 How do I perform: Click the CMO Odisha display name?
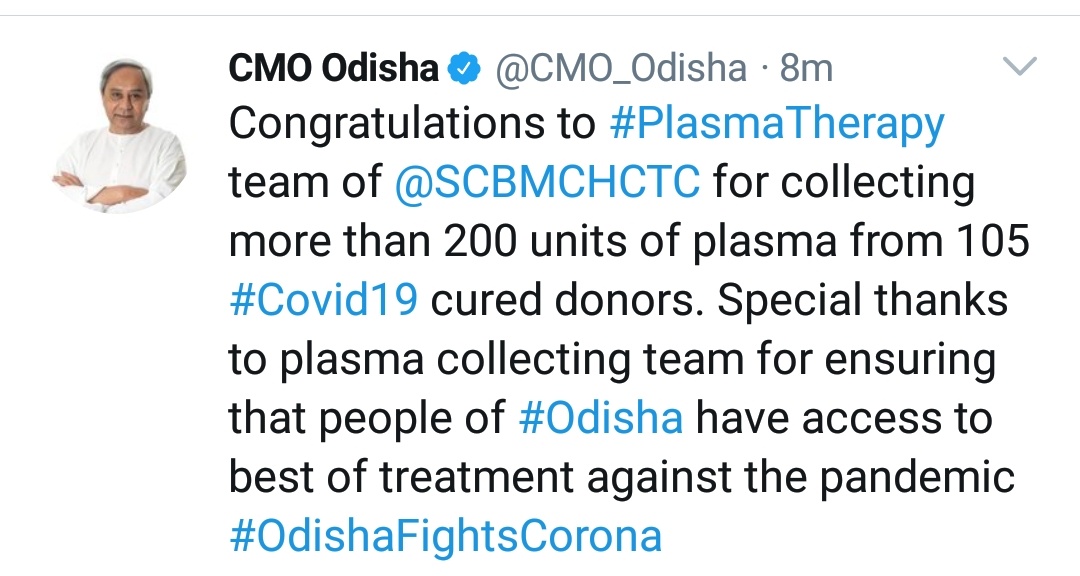(334, 68)
